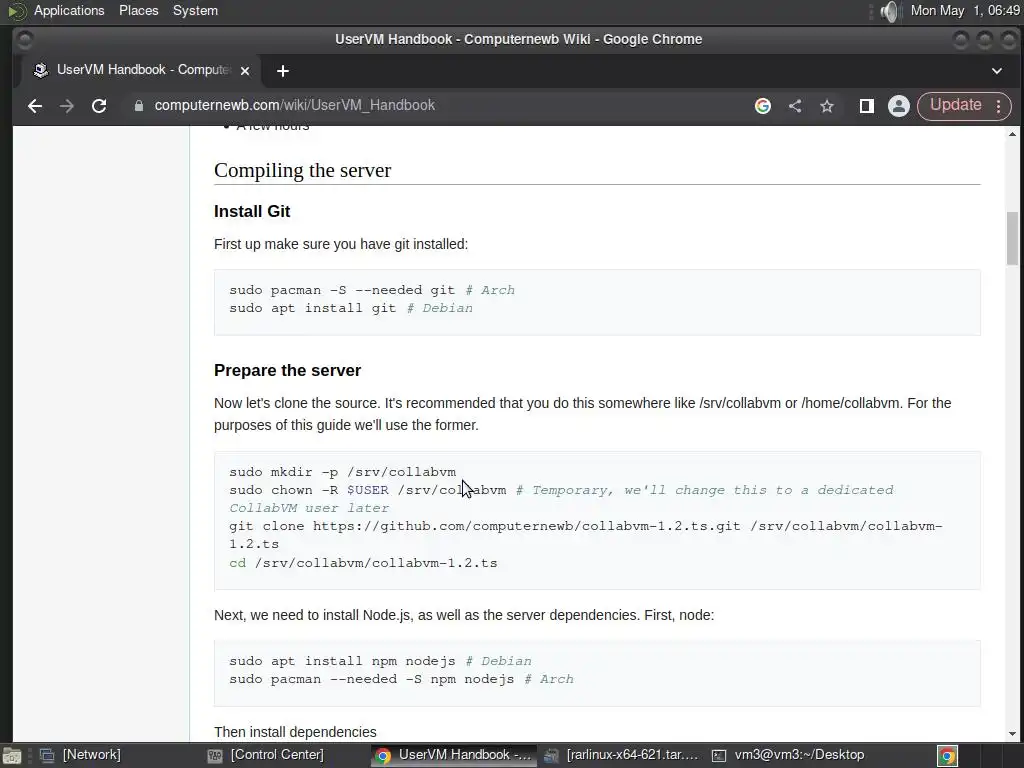Click First up make sure git installed text

point(341,244)
